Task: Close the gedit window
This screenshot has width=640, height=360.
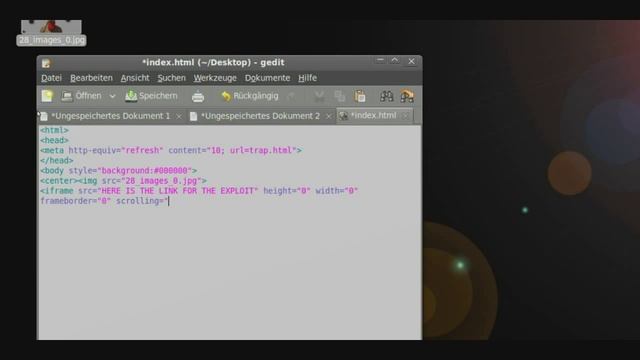Action: 411,61
